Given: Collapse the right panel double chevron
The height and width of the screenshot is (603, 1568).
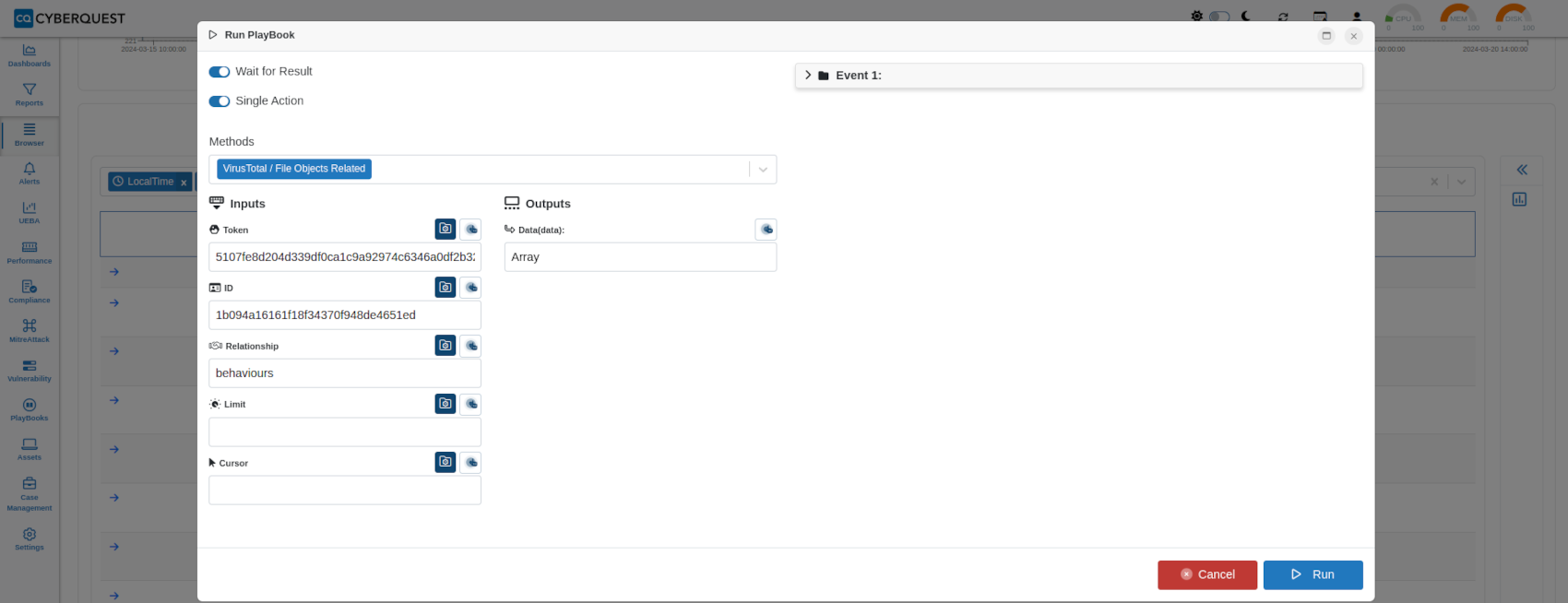Looking at the screenshot, I should tap(1522, 170).
